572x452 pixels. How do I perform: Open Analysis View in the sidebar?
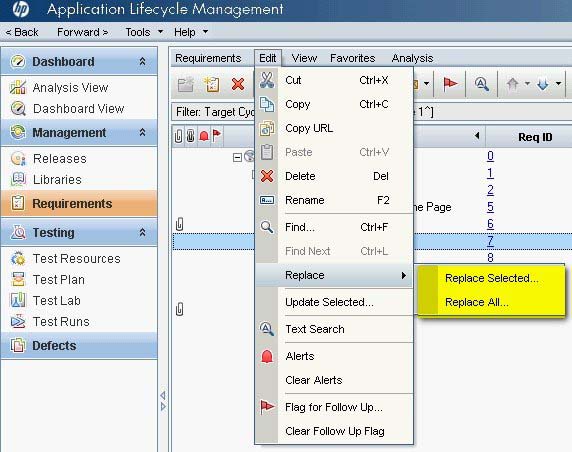coord(70,88)
